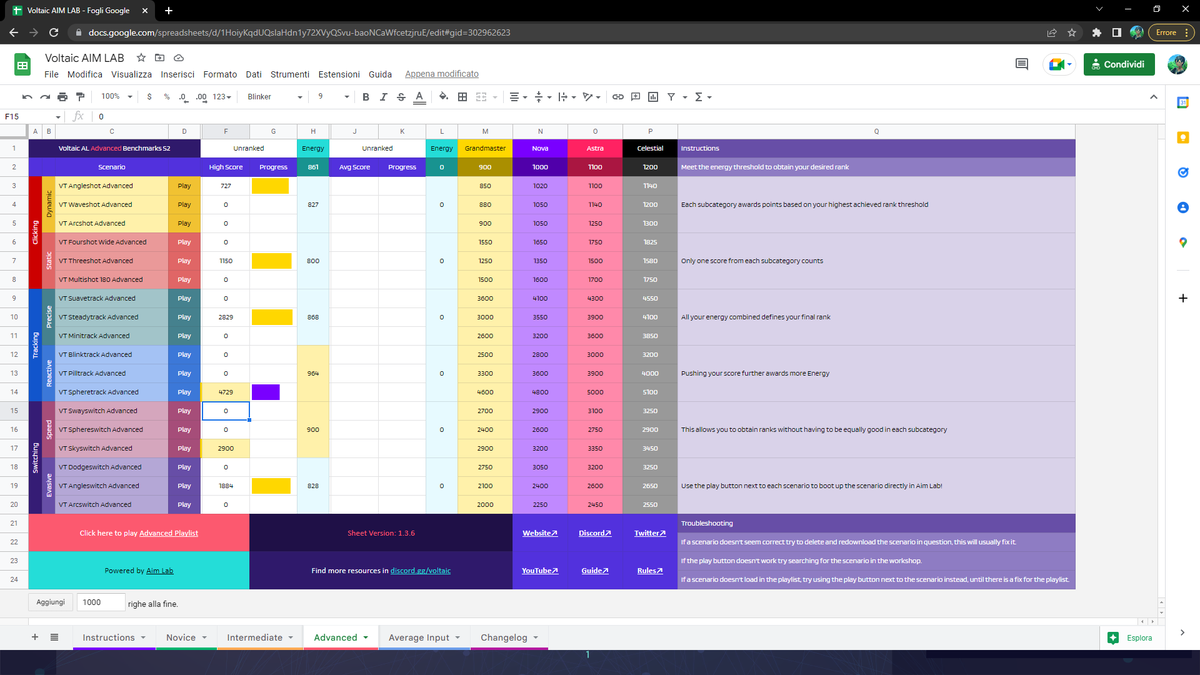Apply currency format with the $ icon

click(150, 97)
